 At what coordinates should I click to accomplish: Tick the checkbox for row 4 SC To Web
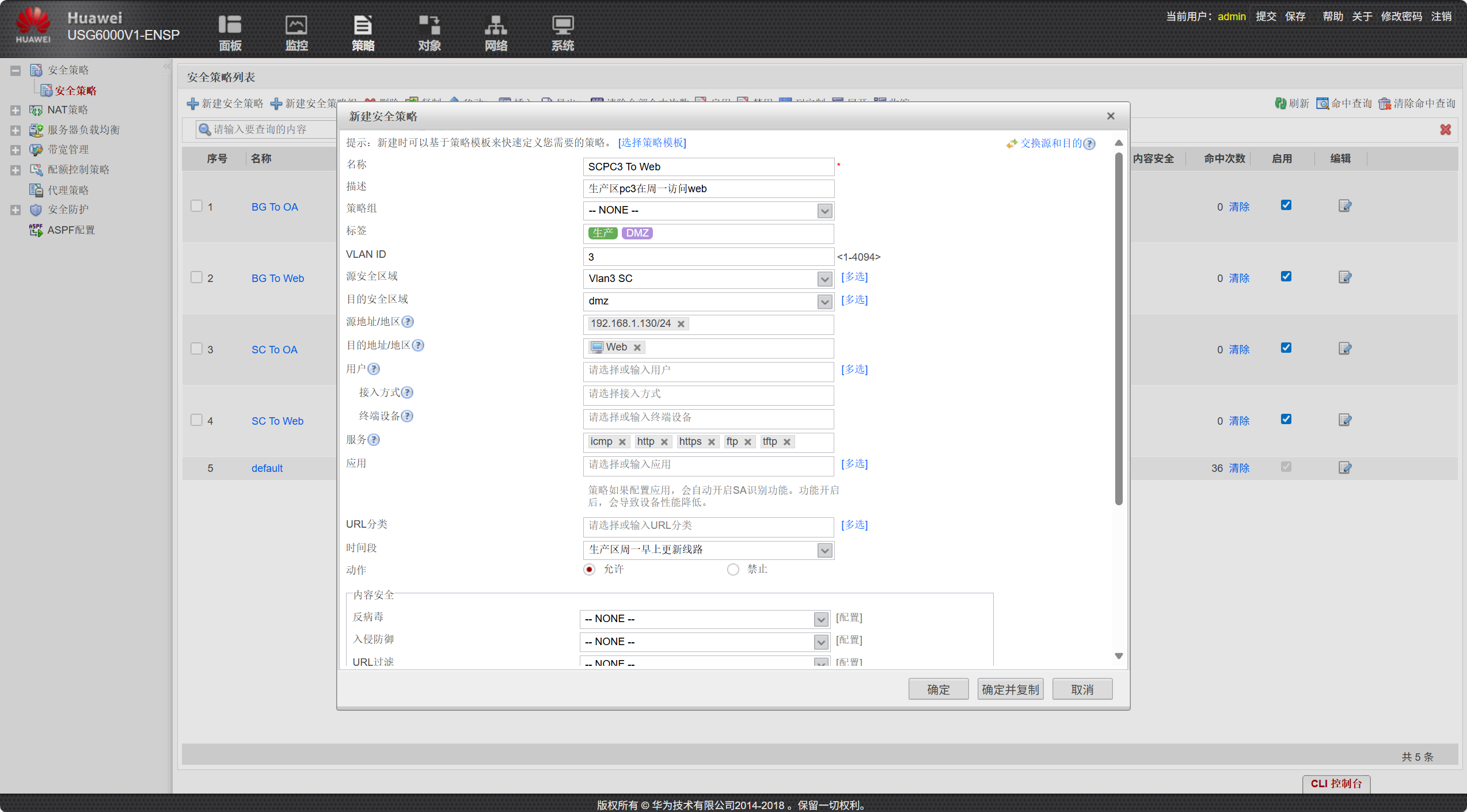pyautogui.click(x=196, y=420)
